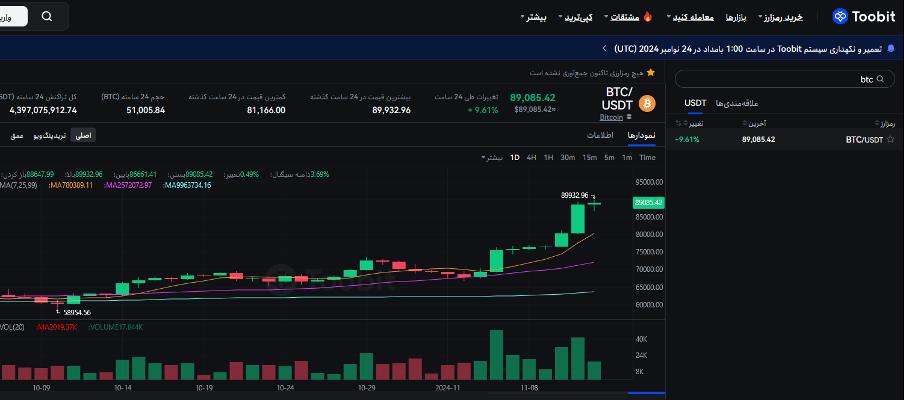Screen dimensions: 904x400
Task: Switch to علاقه‌مندی‌ها favorites tab
Action: 737,103
